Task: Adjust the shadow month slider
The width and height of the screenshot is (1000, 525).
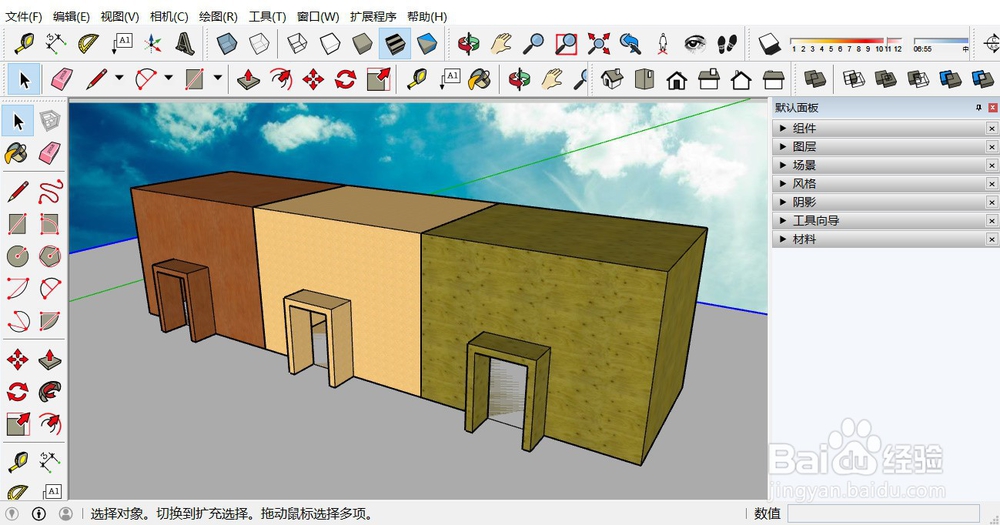Action: (846, 43)
